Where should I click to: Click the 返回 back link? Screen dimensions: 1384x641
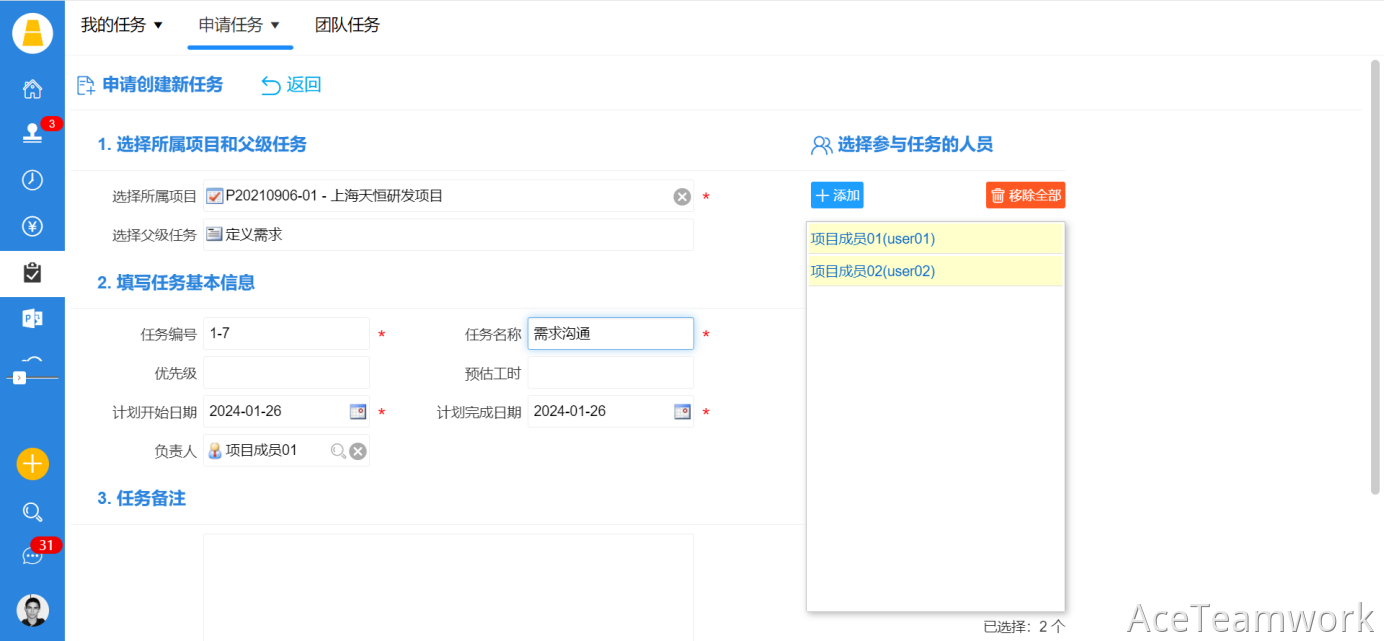[291, 85]
